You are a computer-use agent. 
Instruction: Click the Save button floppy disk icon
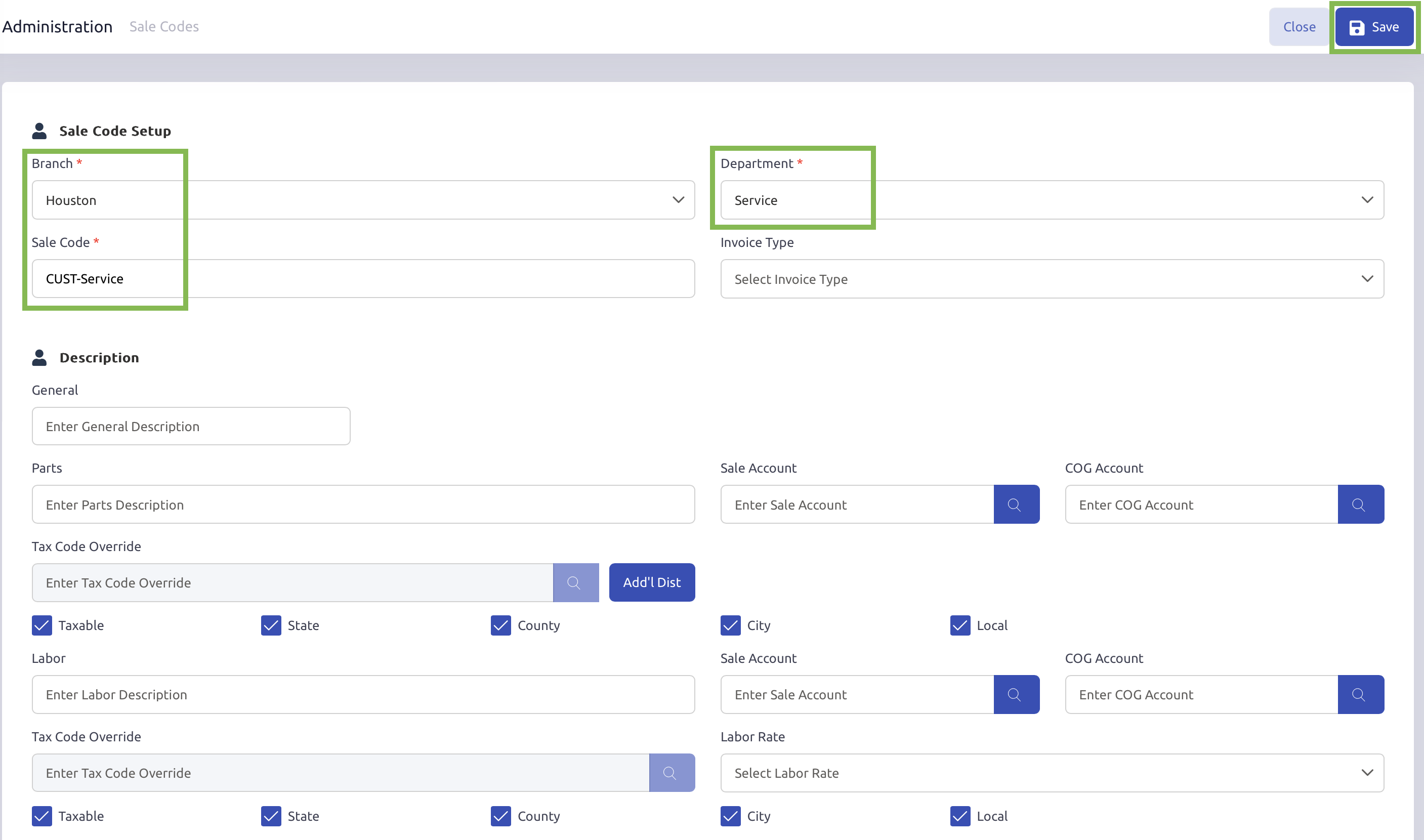(1357, 27)
